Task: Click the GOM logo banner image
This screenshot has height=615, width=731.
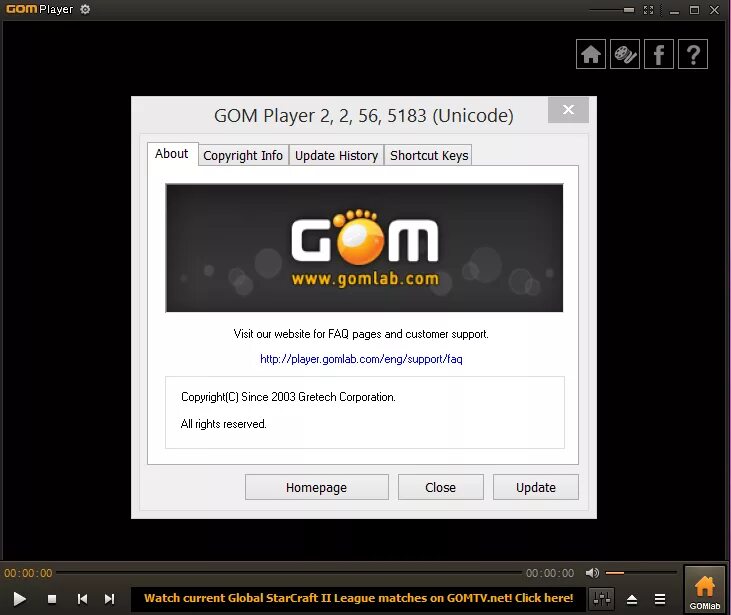Action: click(x=365, y=248)
